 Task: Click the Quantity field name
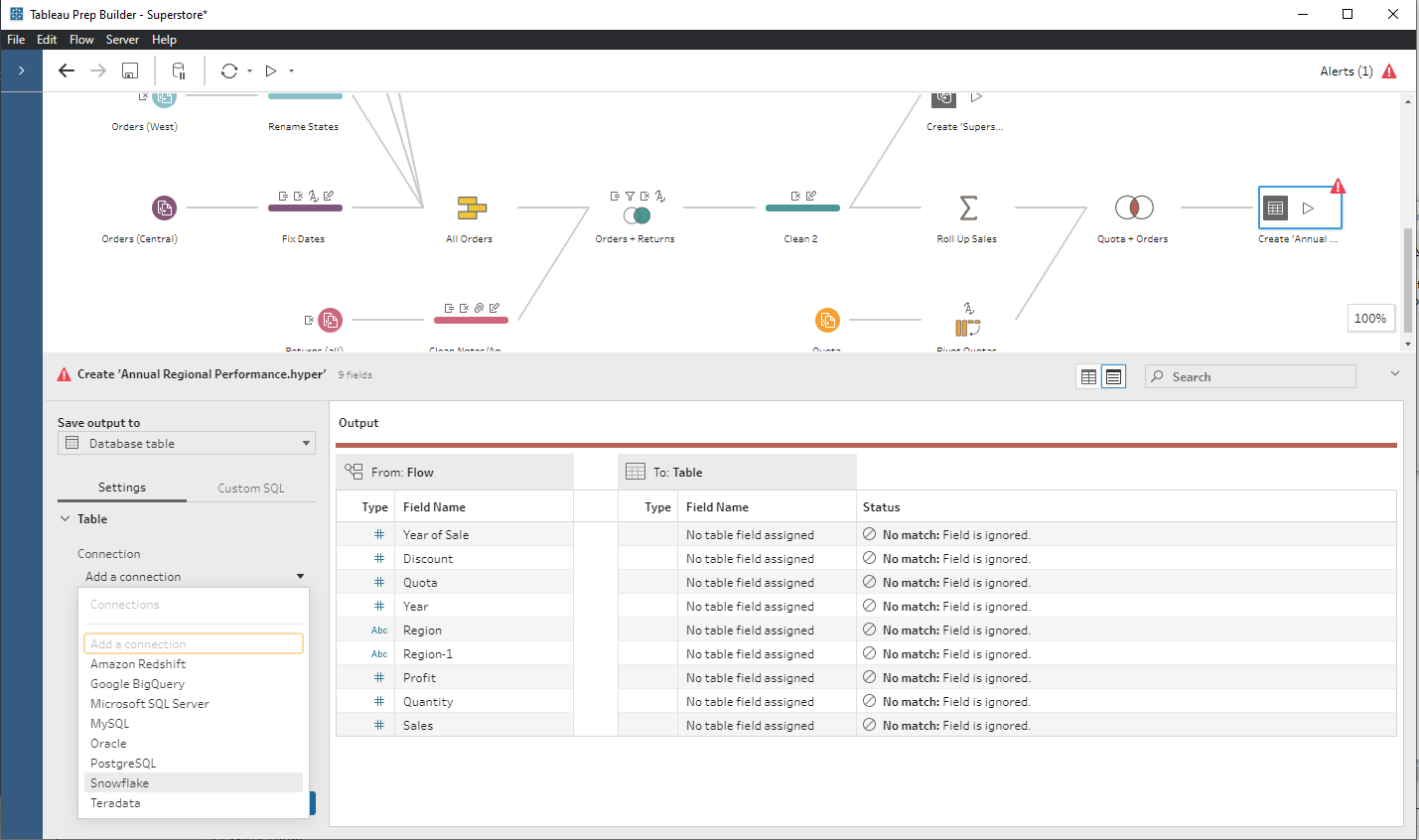428,701
